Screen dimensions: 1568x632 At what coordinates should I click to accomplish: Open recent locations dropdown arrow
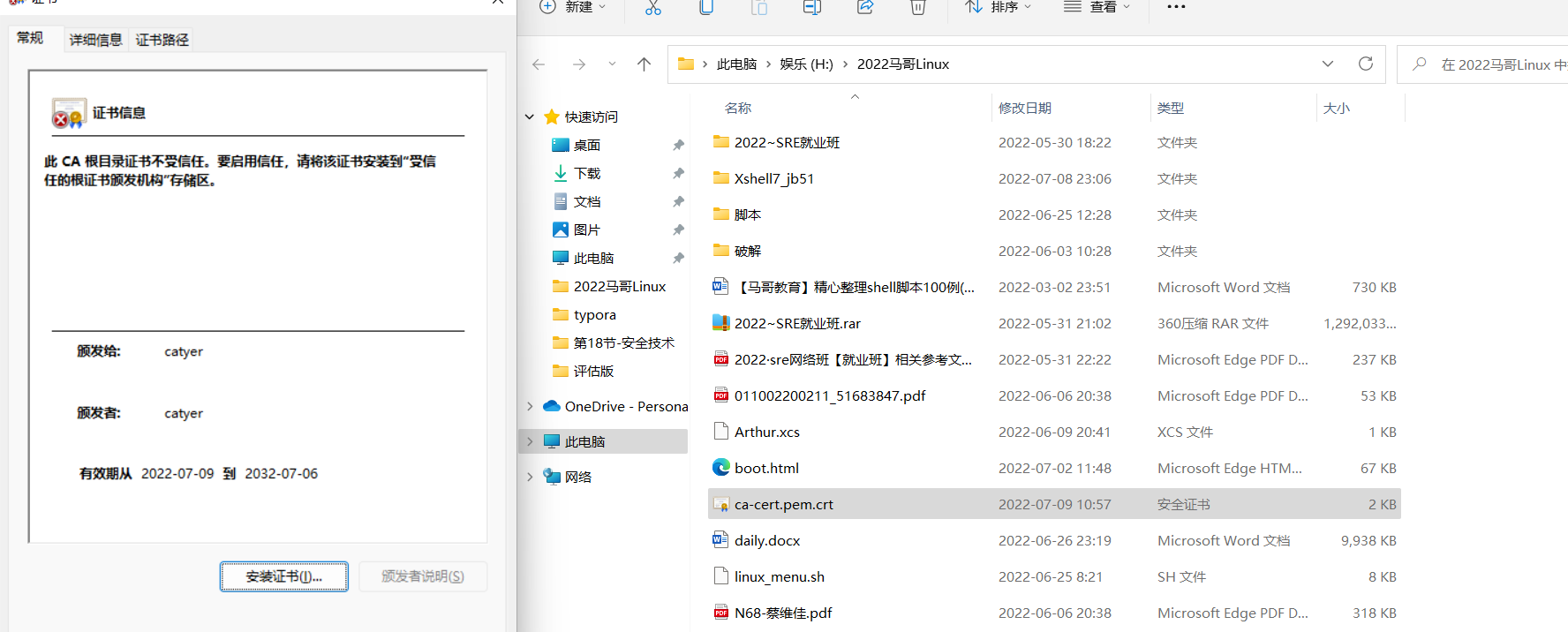[x=612, y=64]
